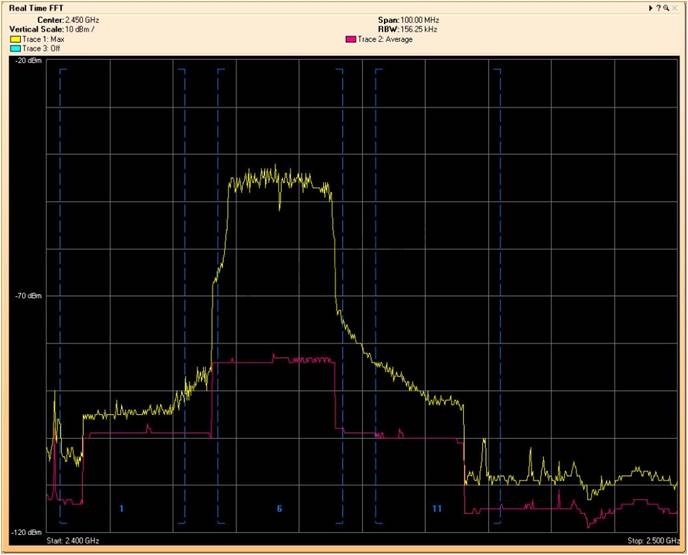Open help with the question mark icon
Viewport: 688px width, 555px height.
[658, 8]
